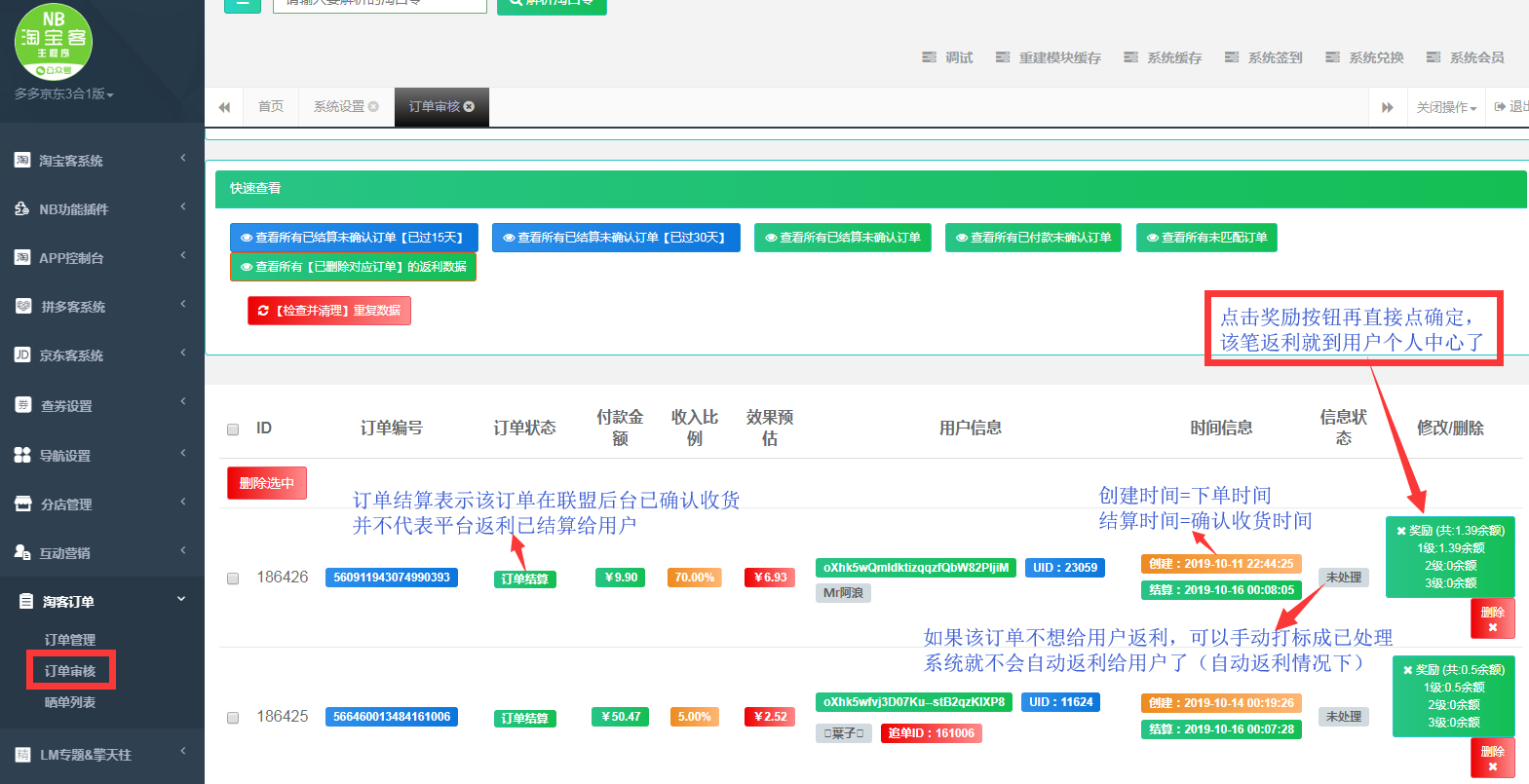Click the UID : 23059 badge
1529x784 pixels.
[1065, 568]
